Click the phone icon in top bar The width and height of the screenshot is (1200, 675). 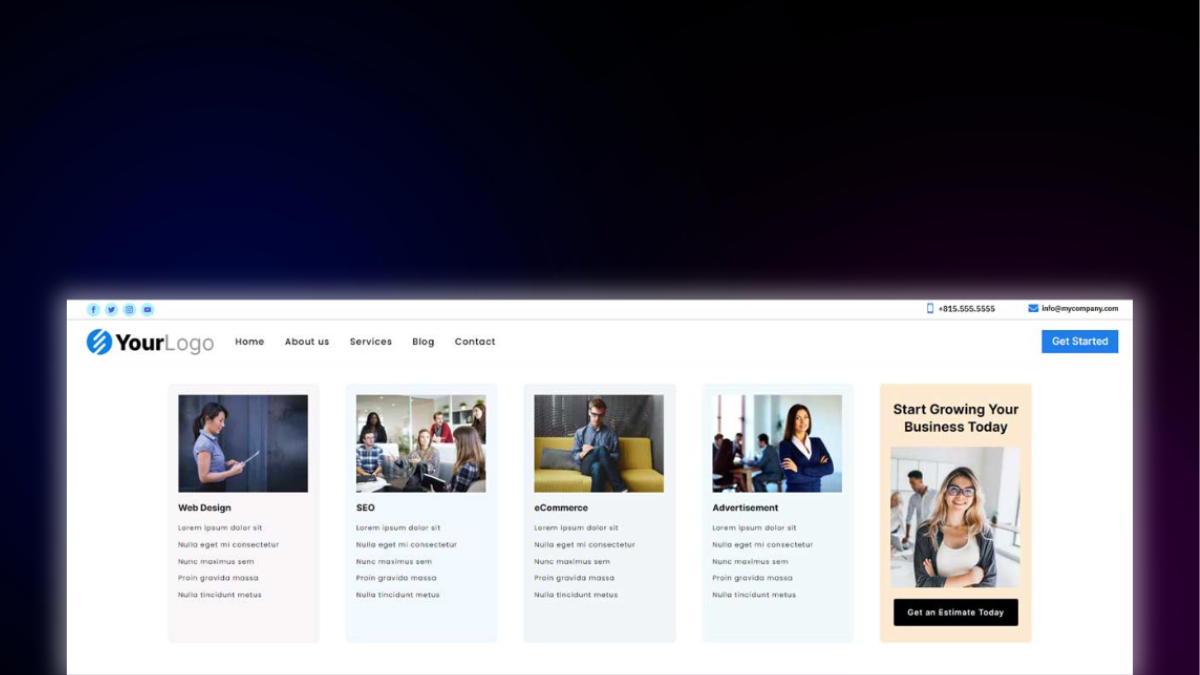[930, 309]
